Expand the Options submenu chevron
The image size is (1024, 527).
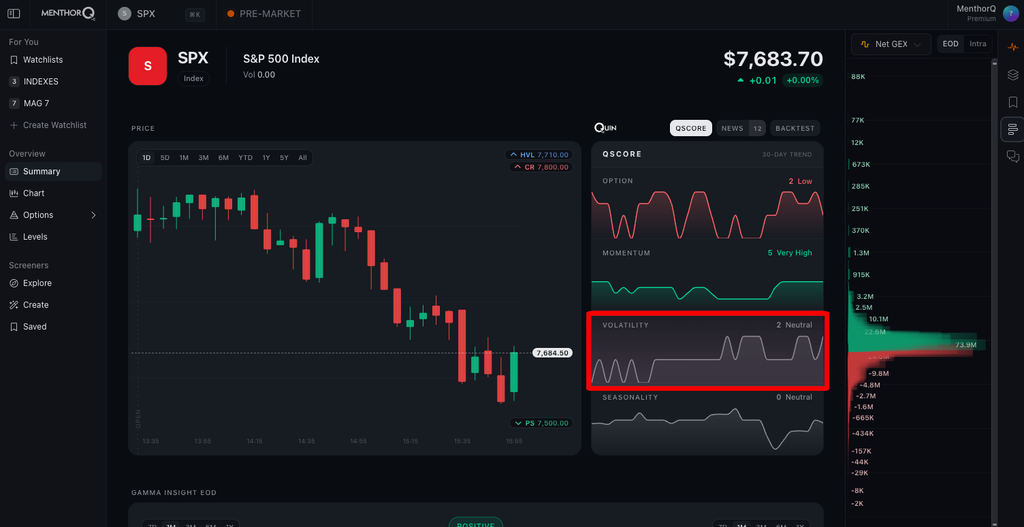point(93,215)
